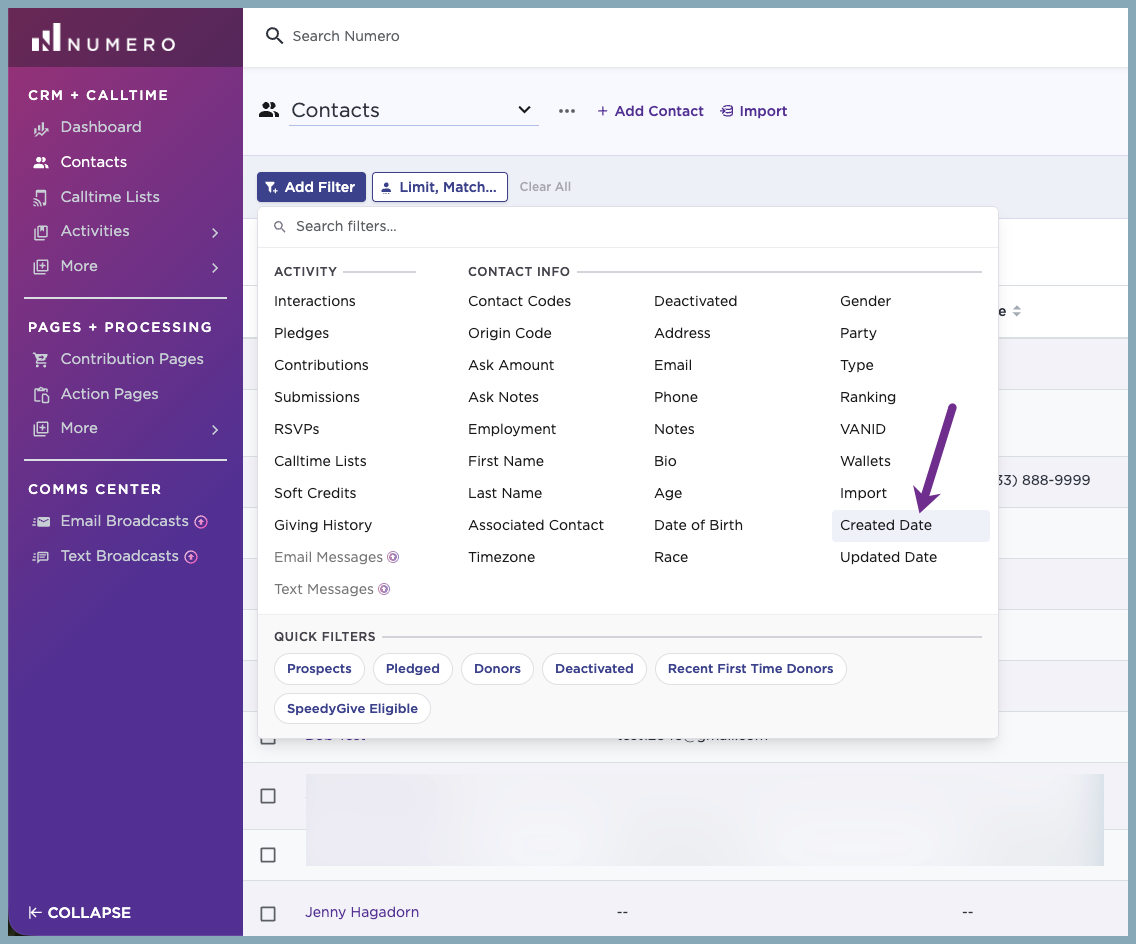1136x944 pixels.
Task: Click the Action Pages clipboard icon
Action: tap(41, 395)
